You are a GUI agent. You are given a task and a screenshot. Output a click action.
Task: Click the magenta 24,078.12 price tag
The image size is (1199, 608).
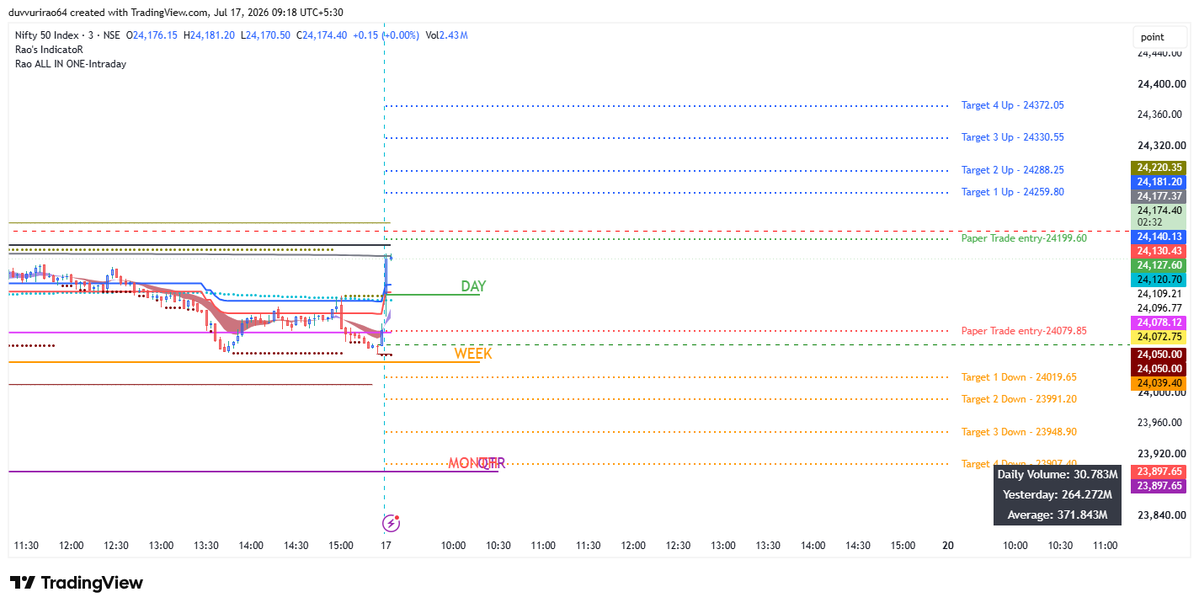click(1159, 323)
